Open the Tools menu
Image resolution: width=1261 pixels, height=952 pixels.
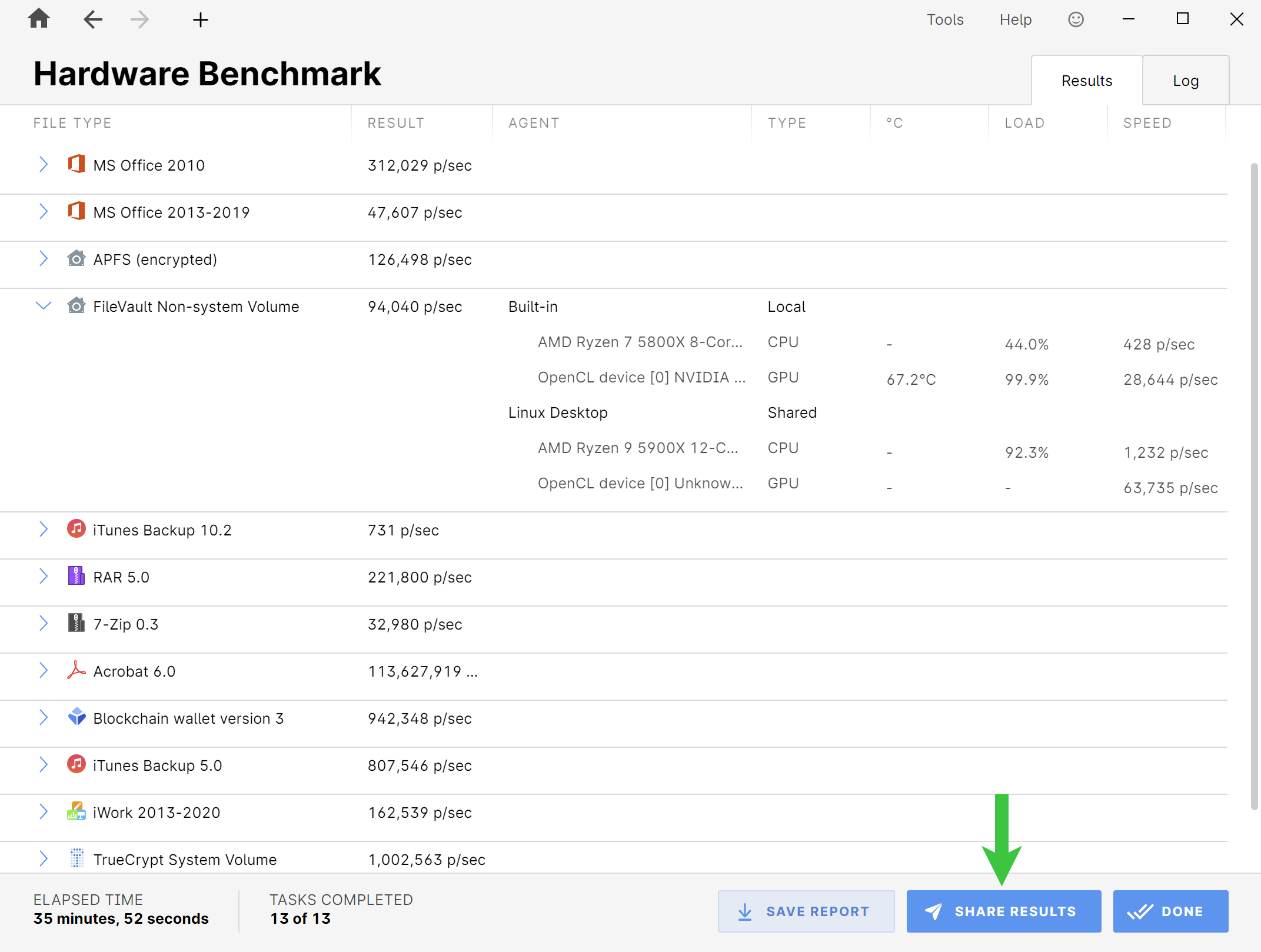click(x=945, y=19)
